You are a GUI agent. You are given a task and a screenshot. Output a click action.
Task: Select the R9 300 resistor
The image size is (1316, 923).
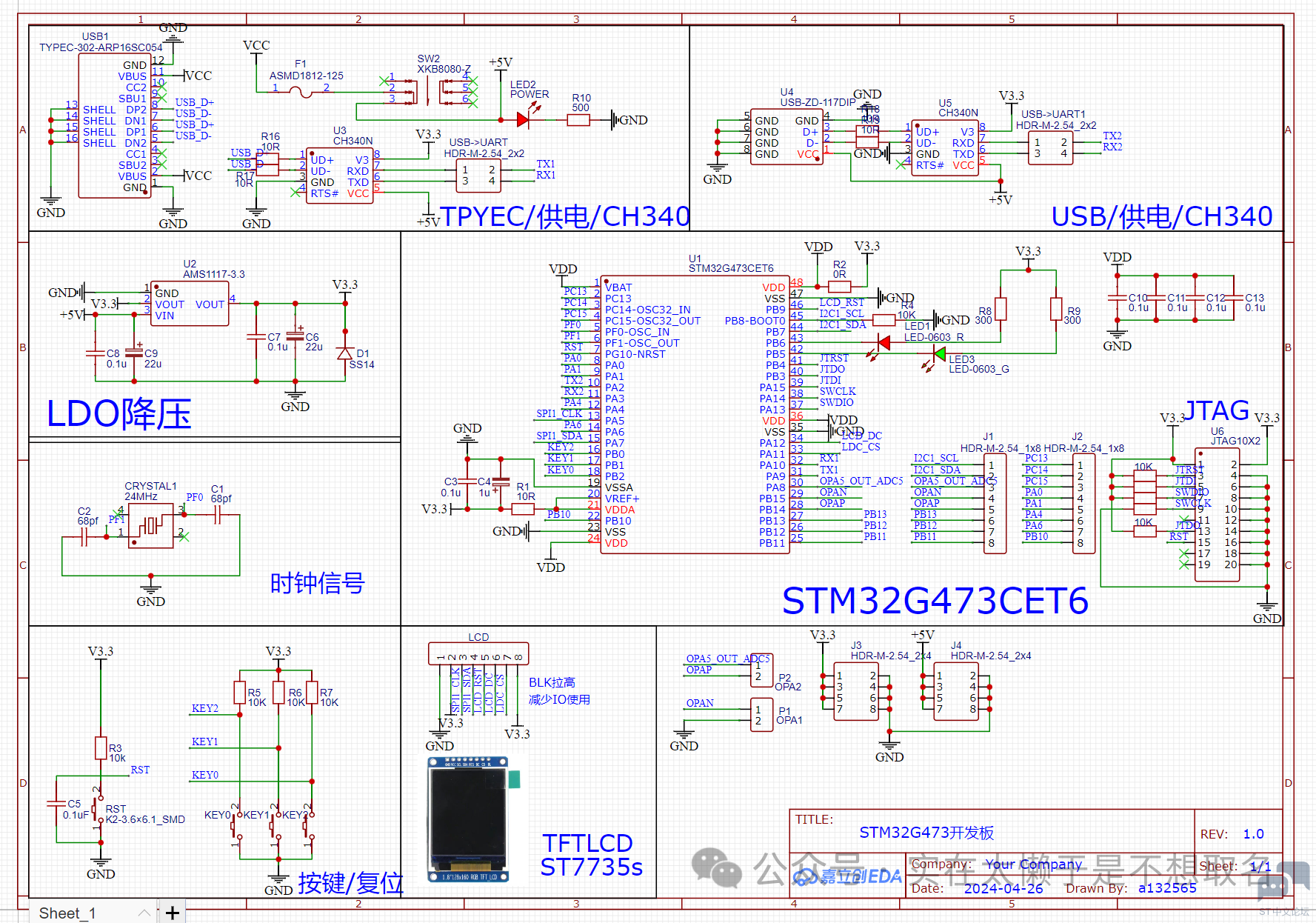coord(1056,309)
